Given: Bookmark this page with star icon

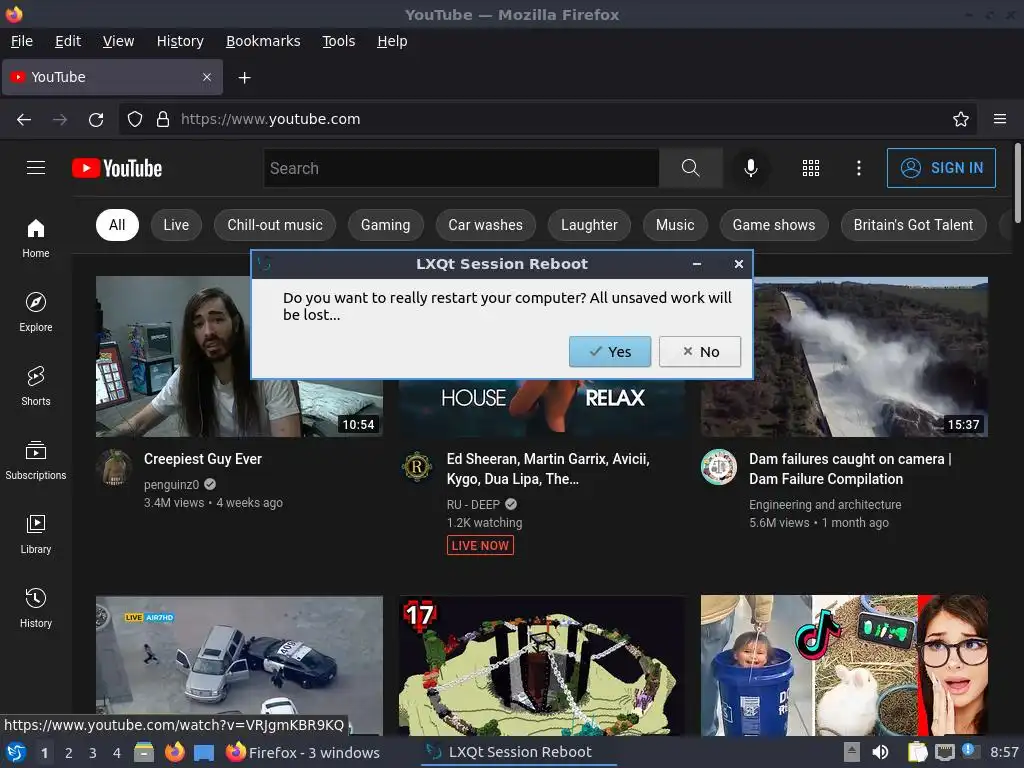Looking at the screenshot, I should [x=960, y=119].
